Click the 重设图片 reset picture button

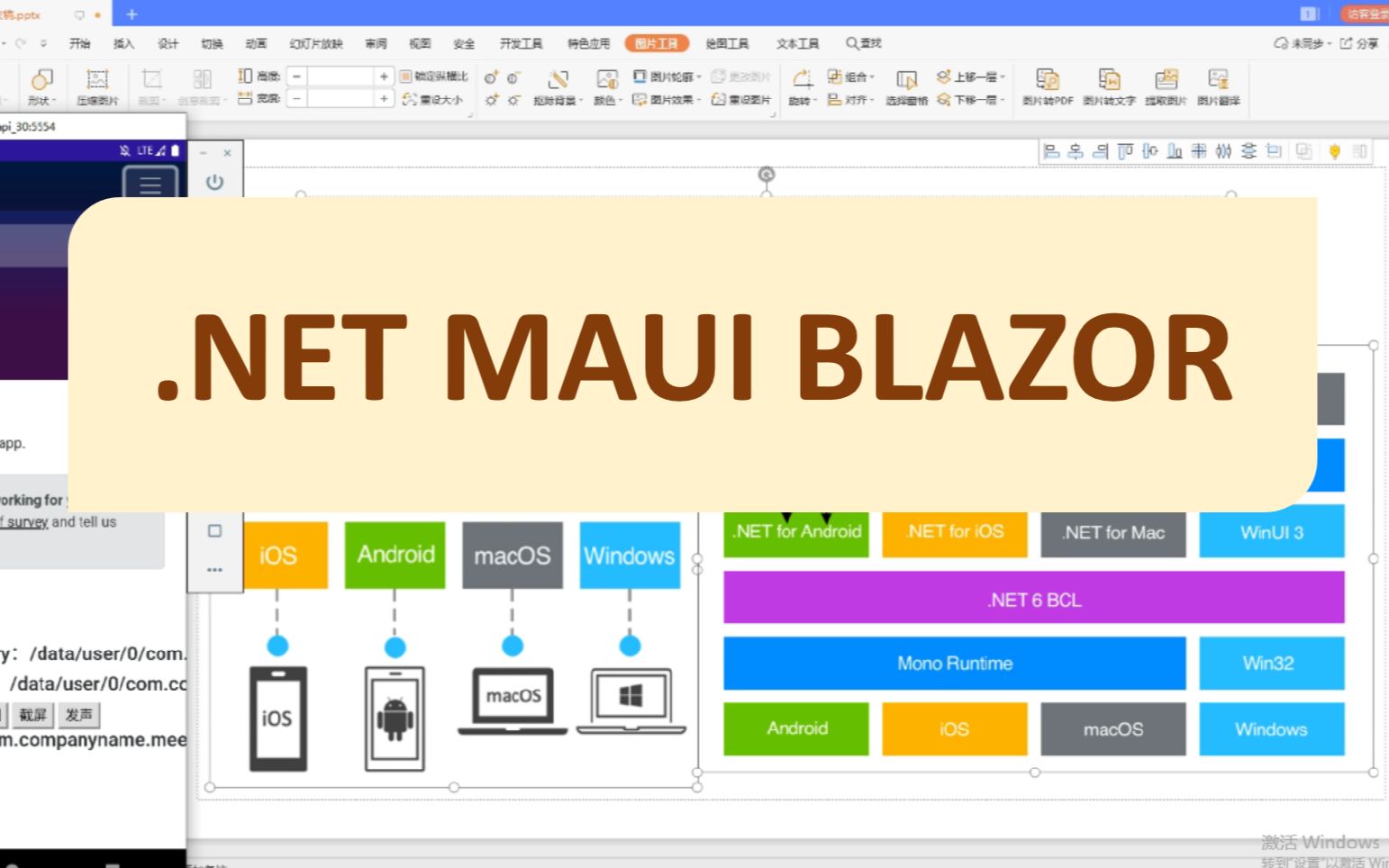click(x=741, y=100)
